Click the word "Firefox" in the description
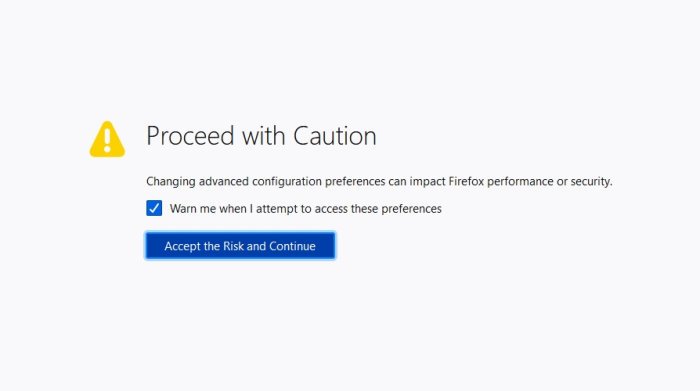This screenshot has width=700, height=391. (x=466, y=181)
